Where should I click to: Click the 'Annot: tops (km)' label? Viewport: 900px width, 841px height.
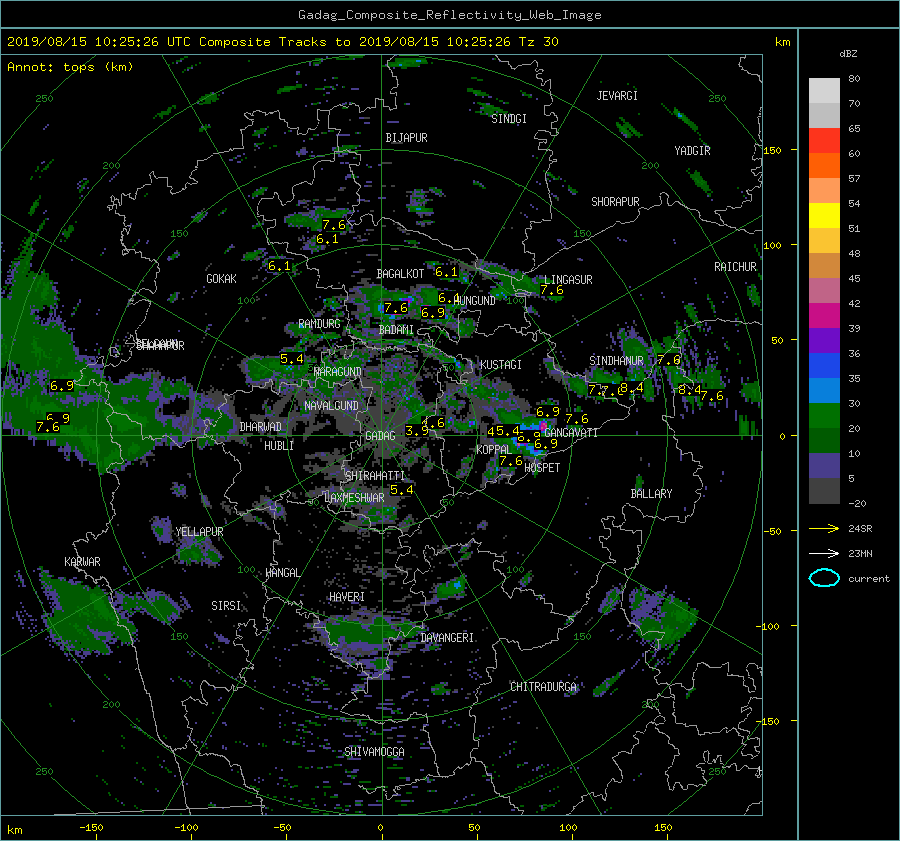pos(70,67)
